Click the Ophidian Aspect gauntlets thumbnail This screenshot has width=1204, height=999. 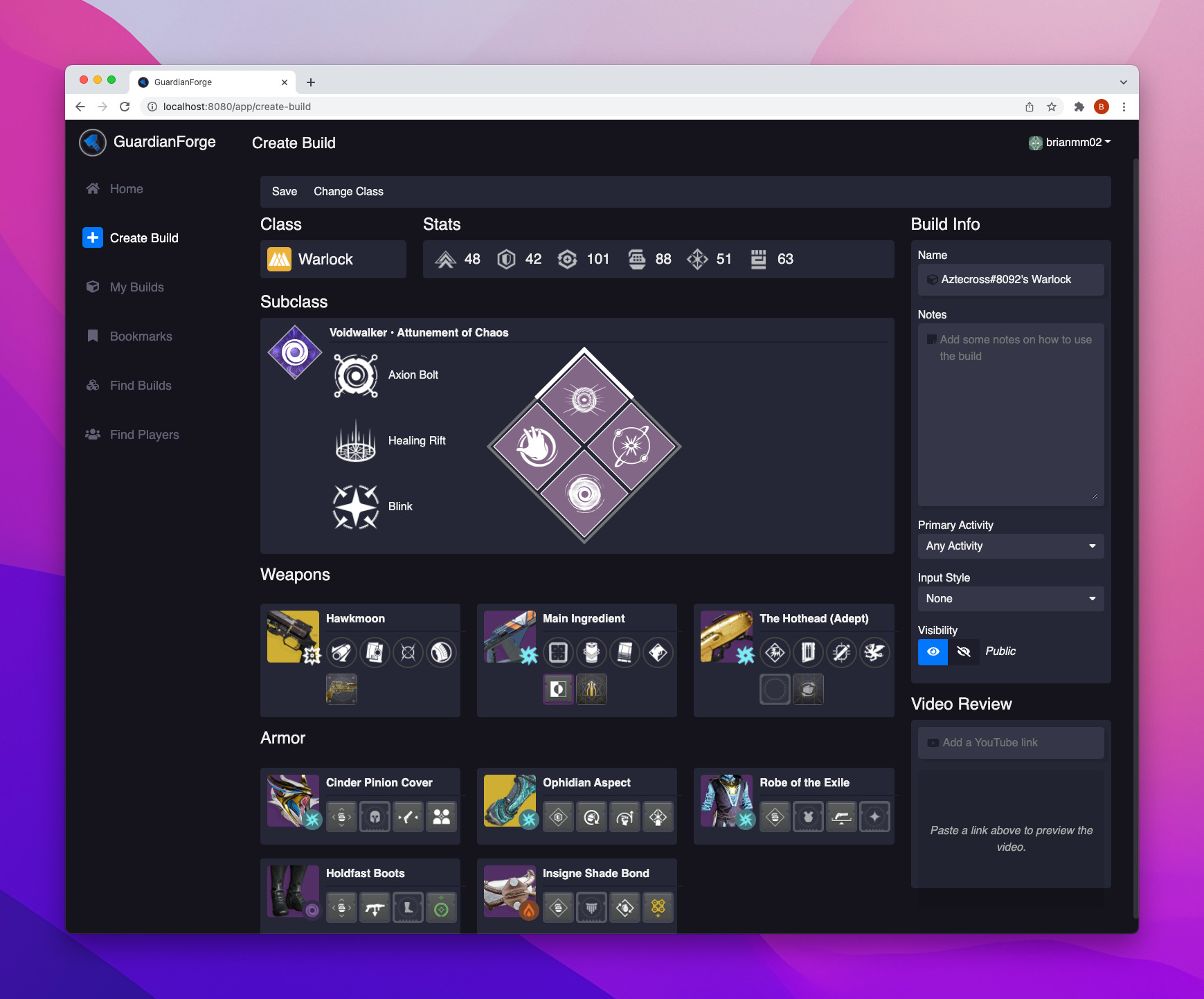[x=510, y=801]
